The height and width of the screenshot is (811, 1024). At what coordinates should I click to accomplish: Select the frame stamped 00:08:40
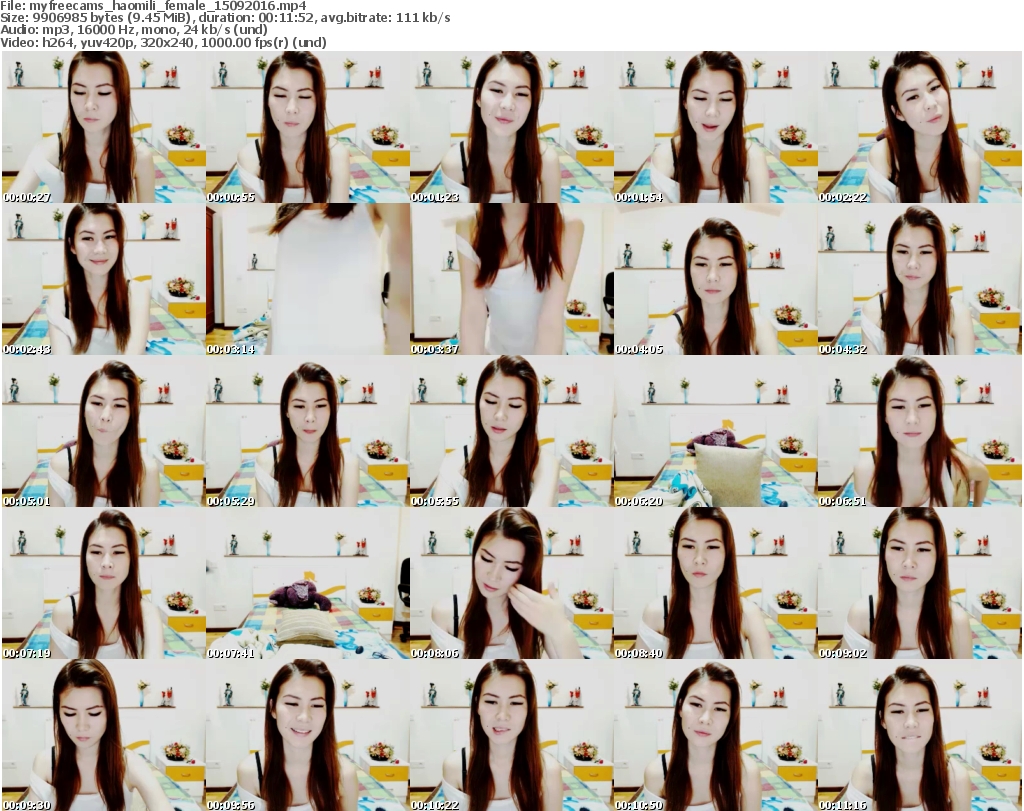[x=715, y=583]
